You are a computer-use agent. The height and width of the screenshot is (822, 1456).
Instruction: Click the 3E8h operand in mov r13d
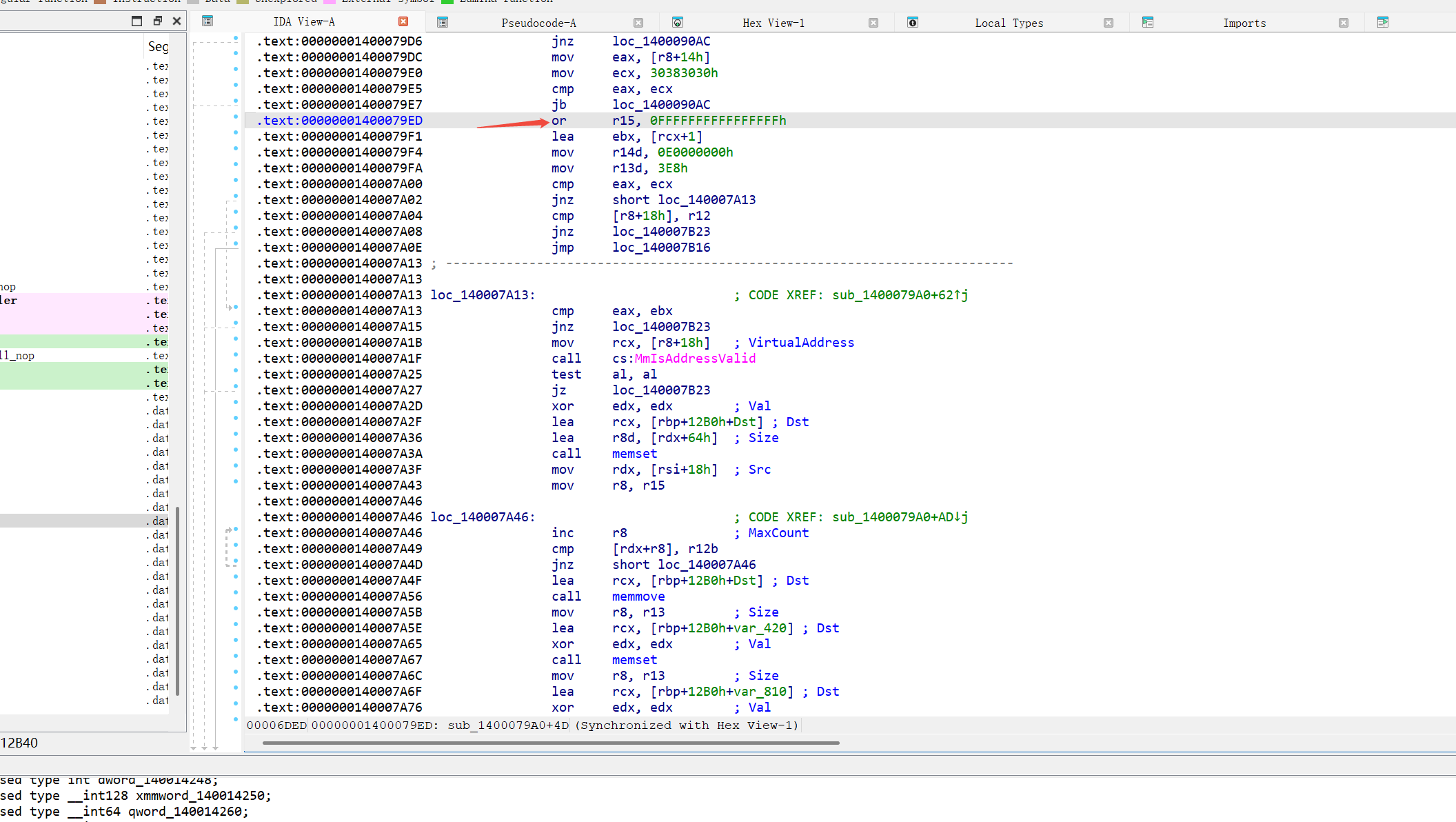(x=672, y=168)
